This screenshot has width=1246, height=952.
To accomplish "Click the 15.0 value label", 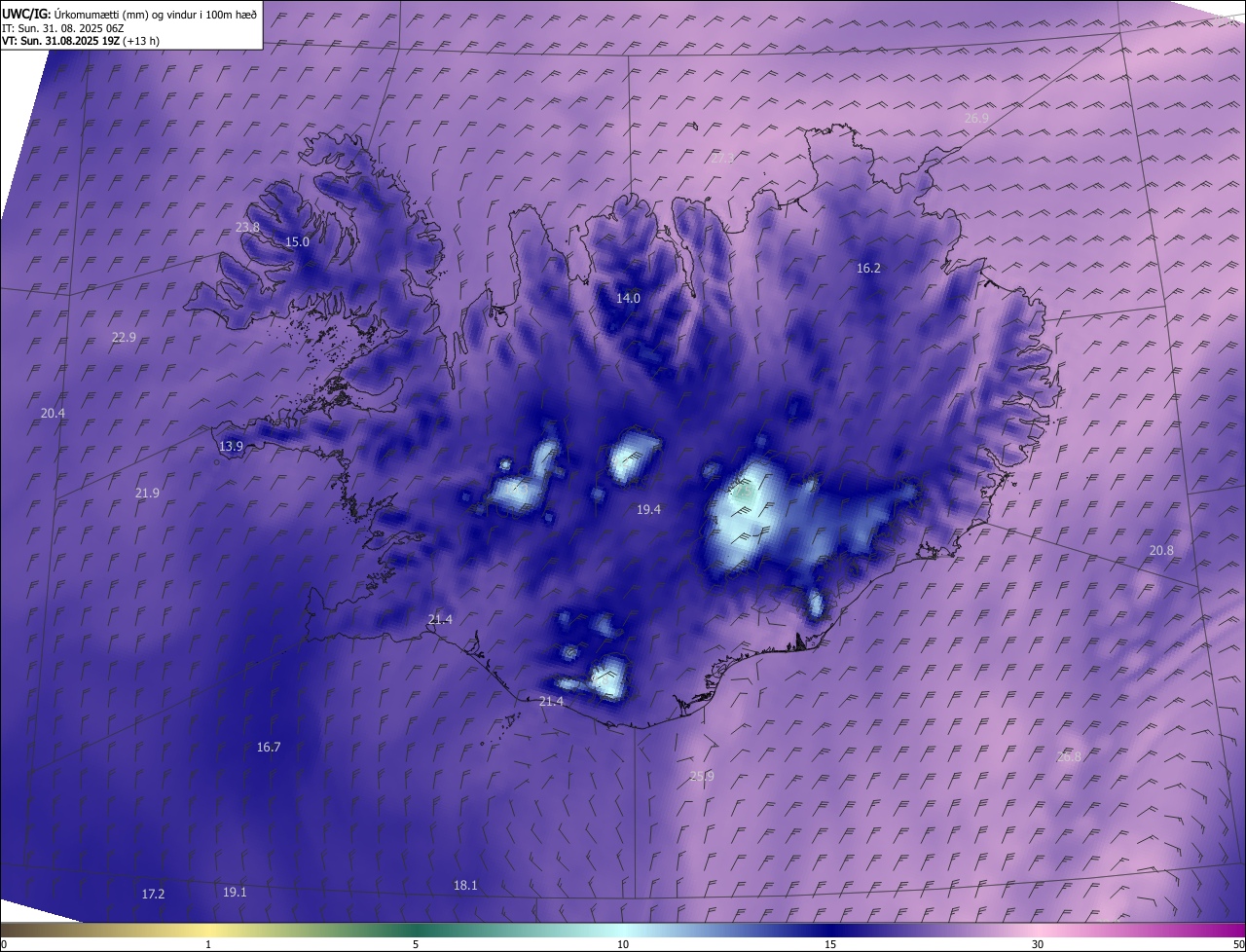I will pos(297,241).
